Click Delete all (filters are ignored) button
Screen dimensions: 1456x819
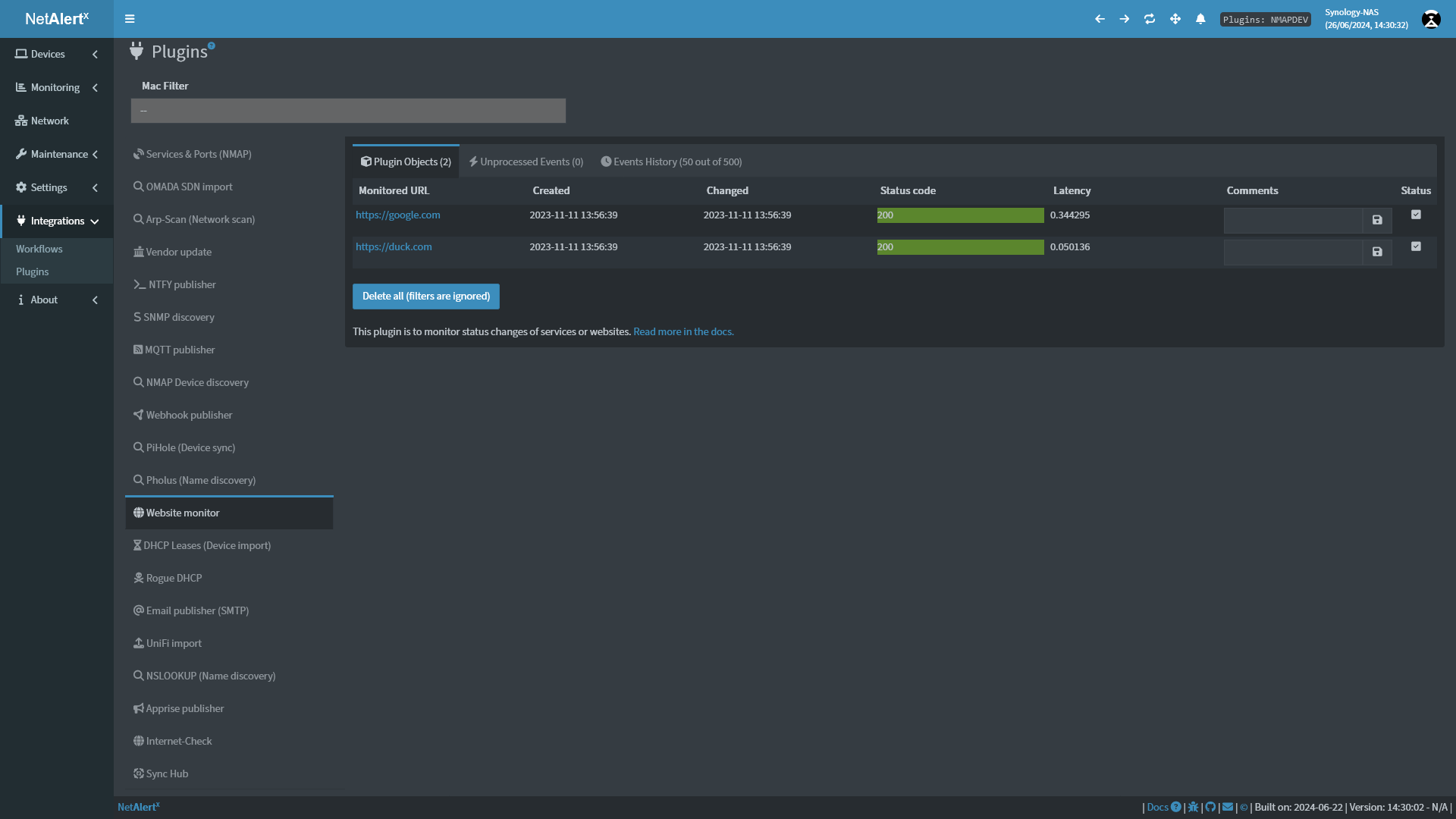tap(425, 297)
